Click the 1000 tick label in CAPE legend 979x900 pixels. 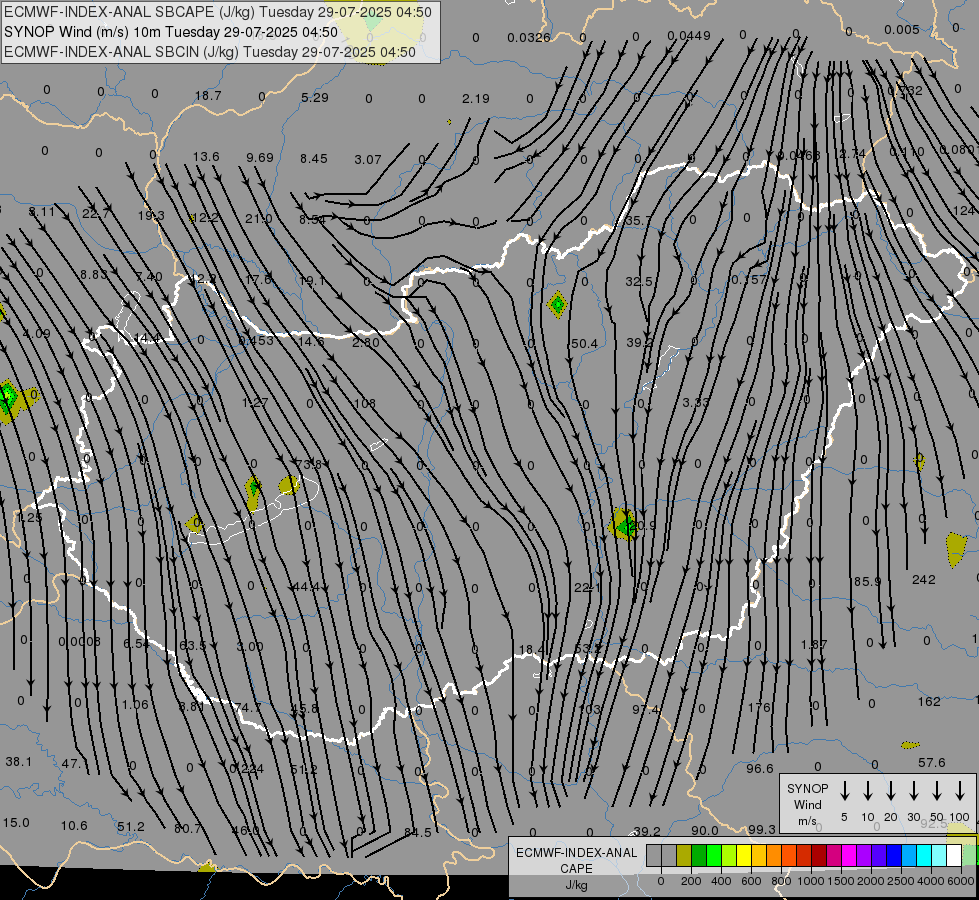(x=810, y=881)
